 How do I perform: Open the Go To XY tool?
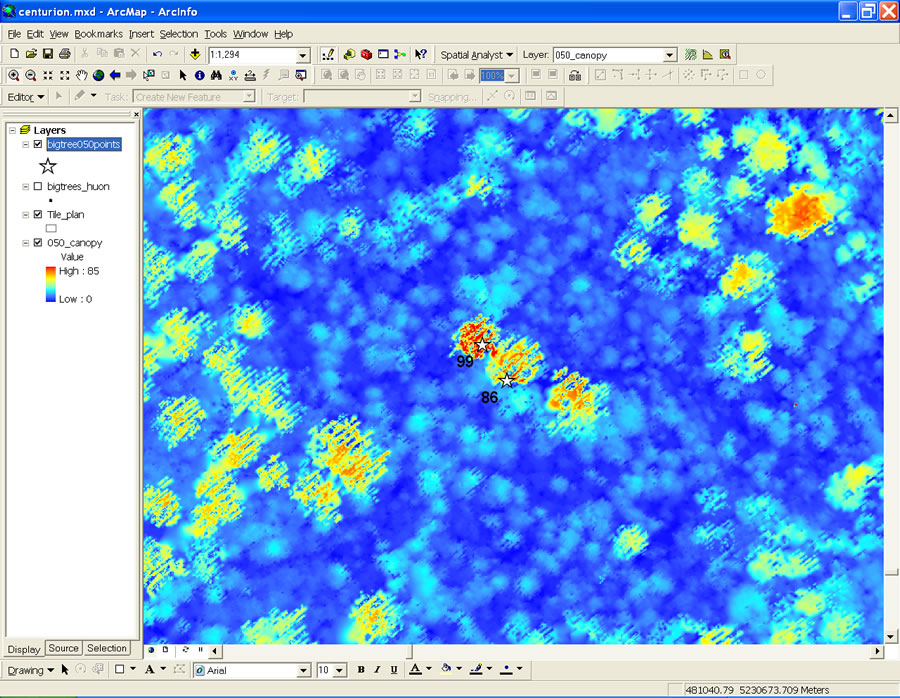click(x=233, y=75)
